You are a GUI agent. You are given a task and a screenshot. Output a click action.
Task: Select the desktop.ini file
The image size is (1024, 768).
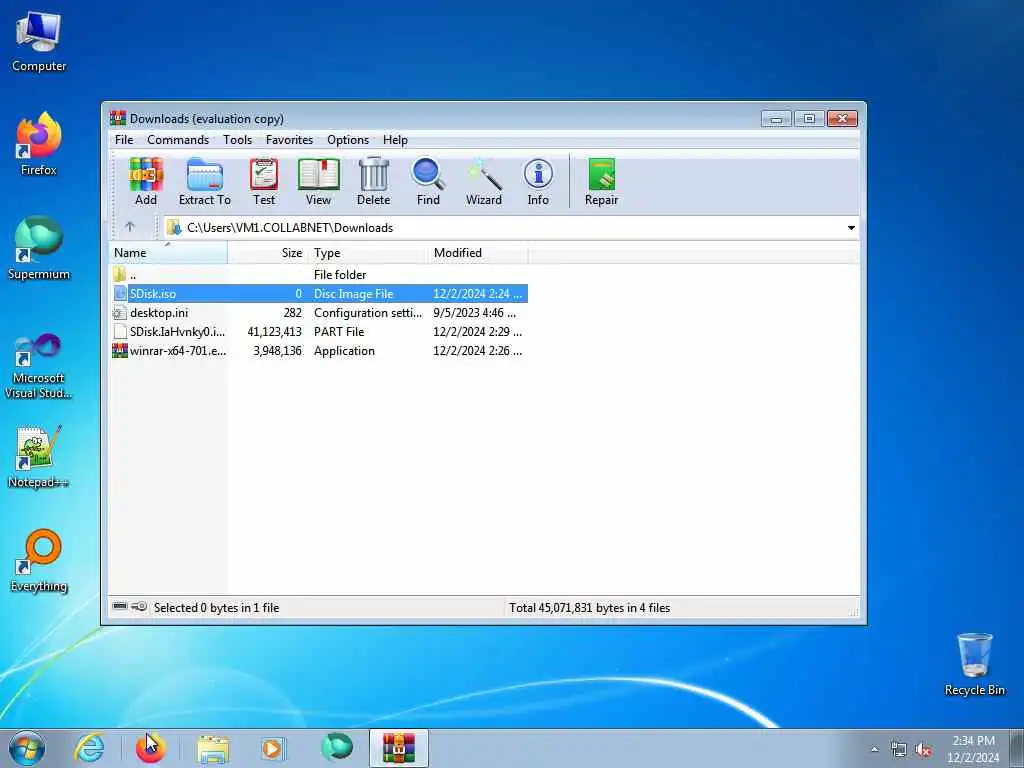tap(319, 312)
